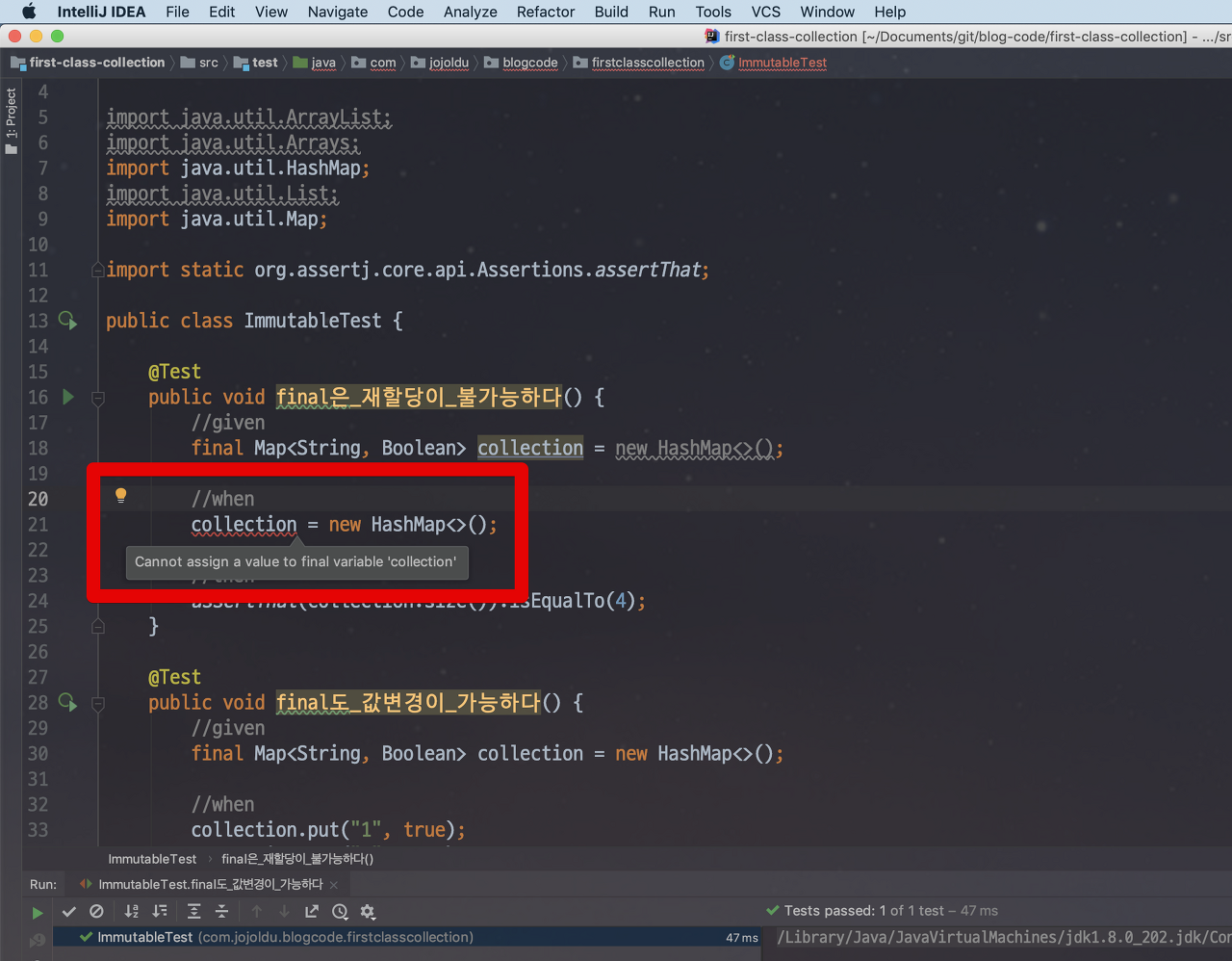
Task: Click firstclasscollection package in navigation bar
Action: (x=639, y=63)
